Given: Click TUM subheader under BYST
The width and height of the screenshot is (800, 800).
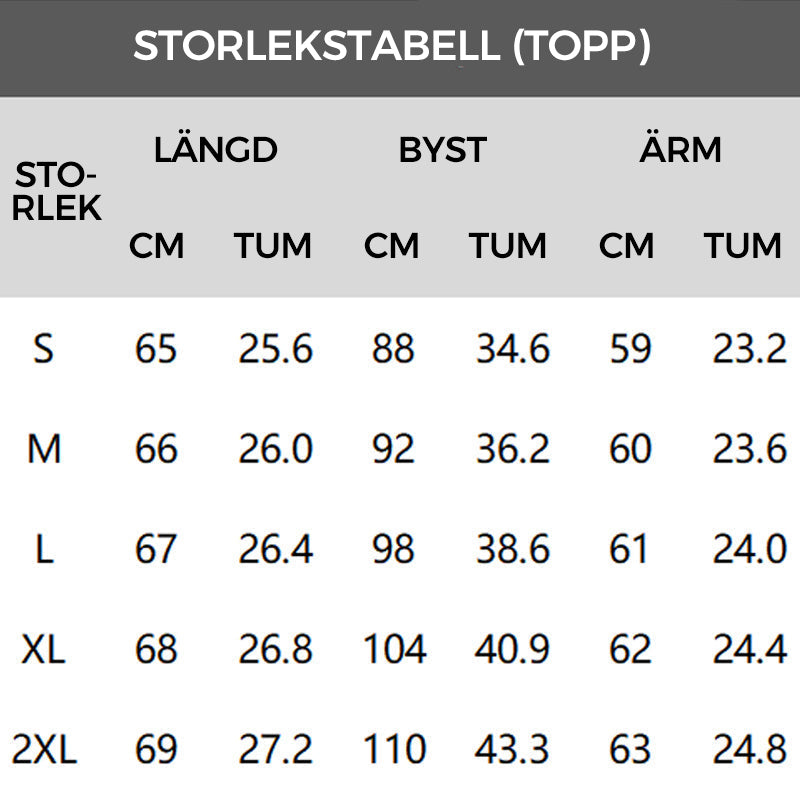Looking at the screenshot, I should point(508,246).
